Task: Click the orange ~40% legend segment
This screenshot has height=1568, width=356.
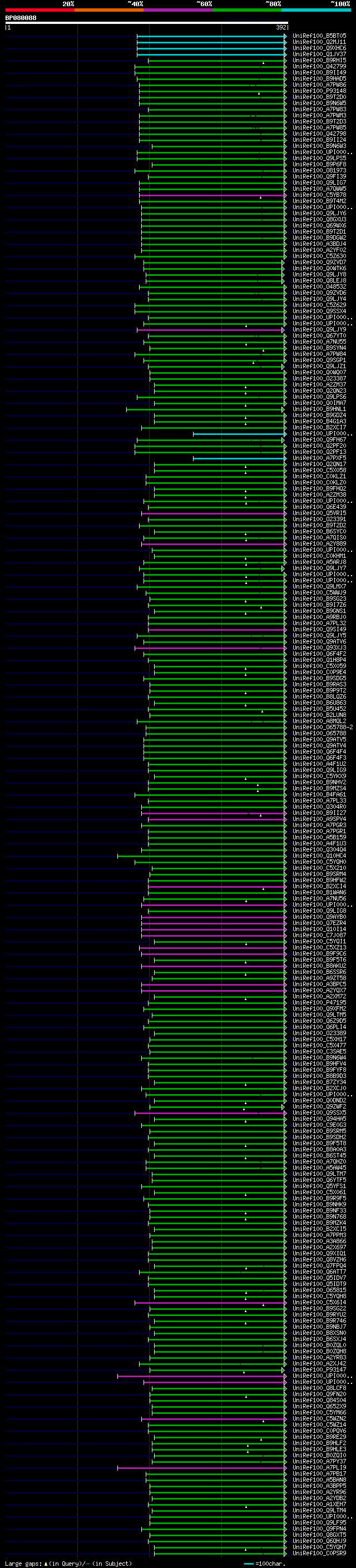Action: point(109,10)
